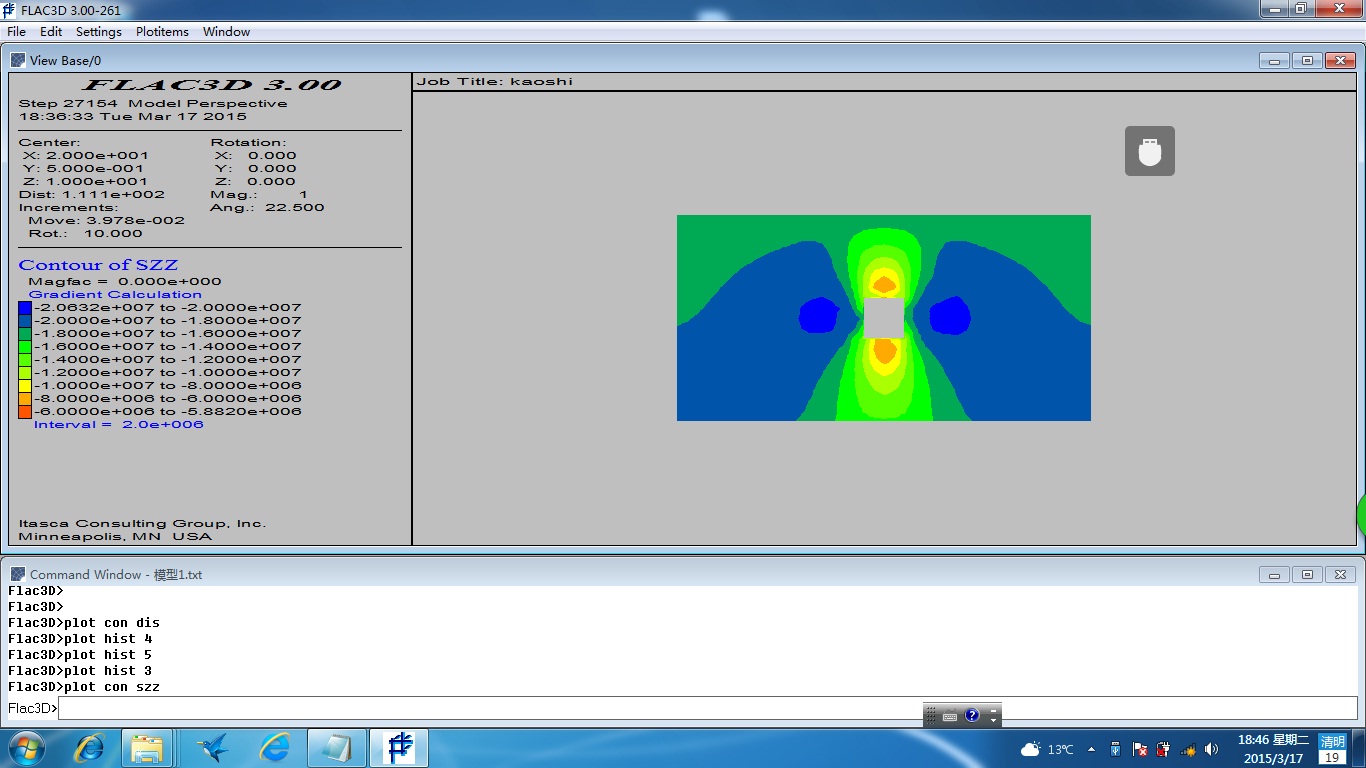Open the Settings menu
The width and height of the screenshot is (1366, 768).
pos(98,32)
